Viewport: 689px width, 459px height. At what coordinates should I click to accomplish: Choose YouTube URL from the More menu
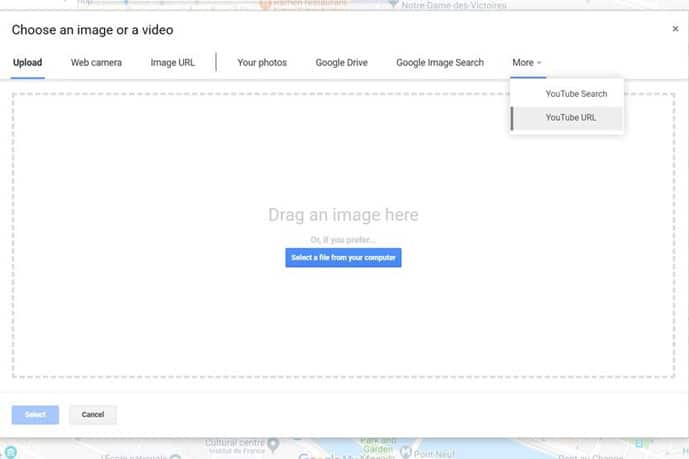(567, 118)
